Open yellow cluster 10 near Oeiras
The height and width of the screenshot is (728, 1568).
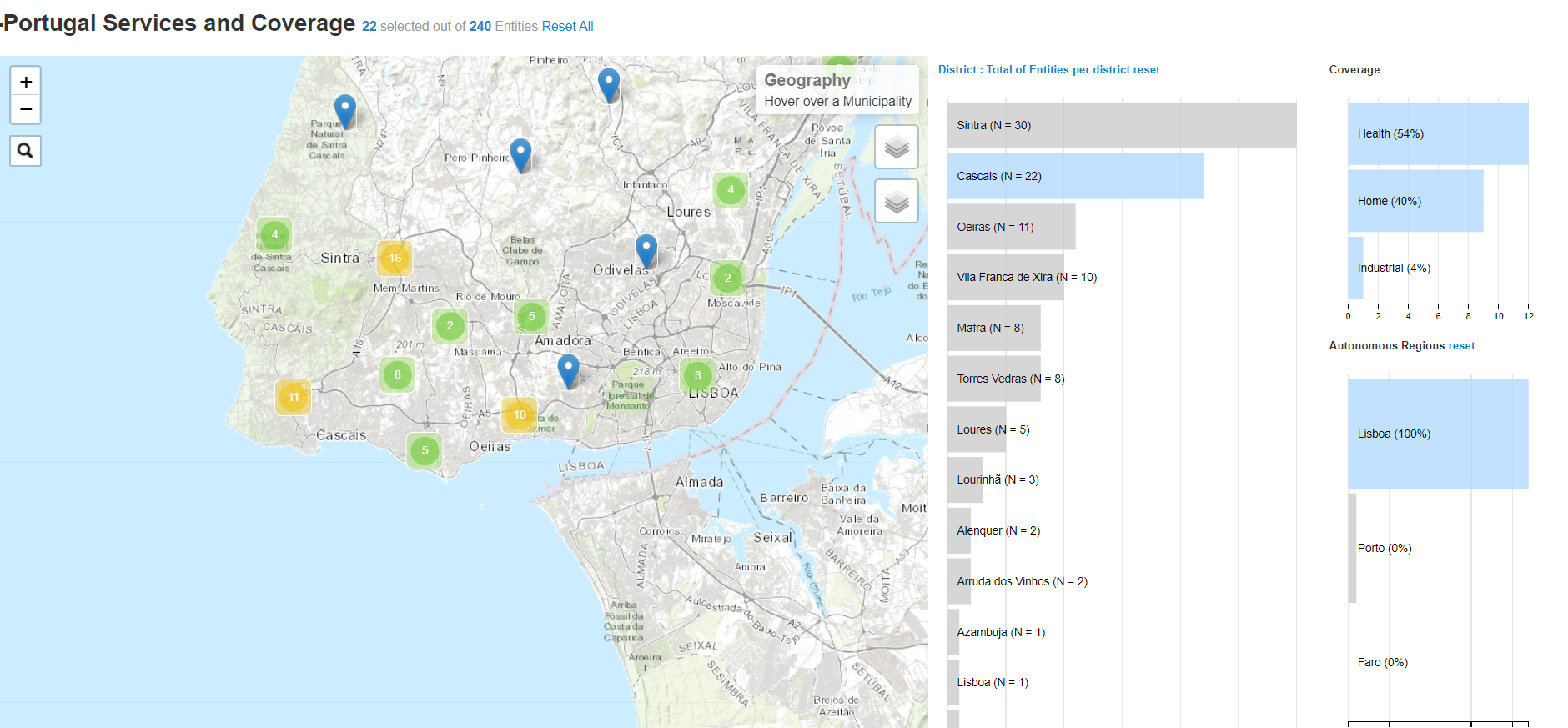pos(520,414)
